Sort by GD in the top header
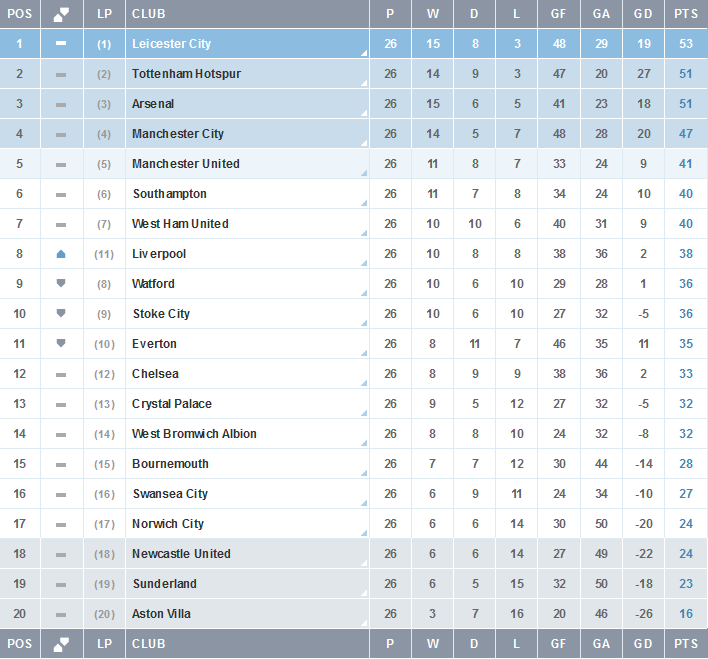The height and width of the screenshot is (659, 708). [x=644, y=14]
